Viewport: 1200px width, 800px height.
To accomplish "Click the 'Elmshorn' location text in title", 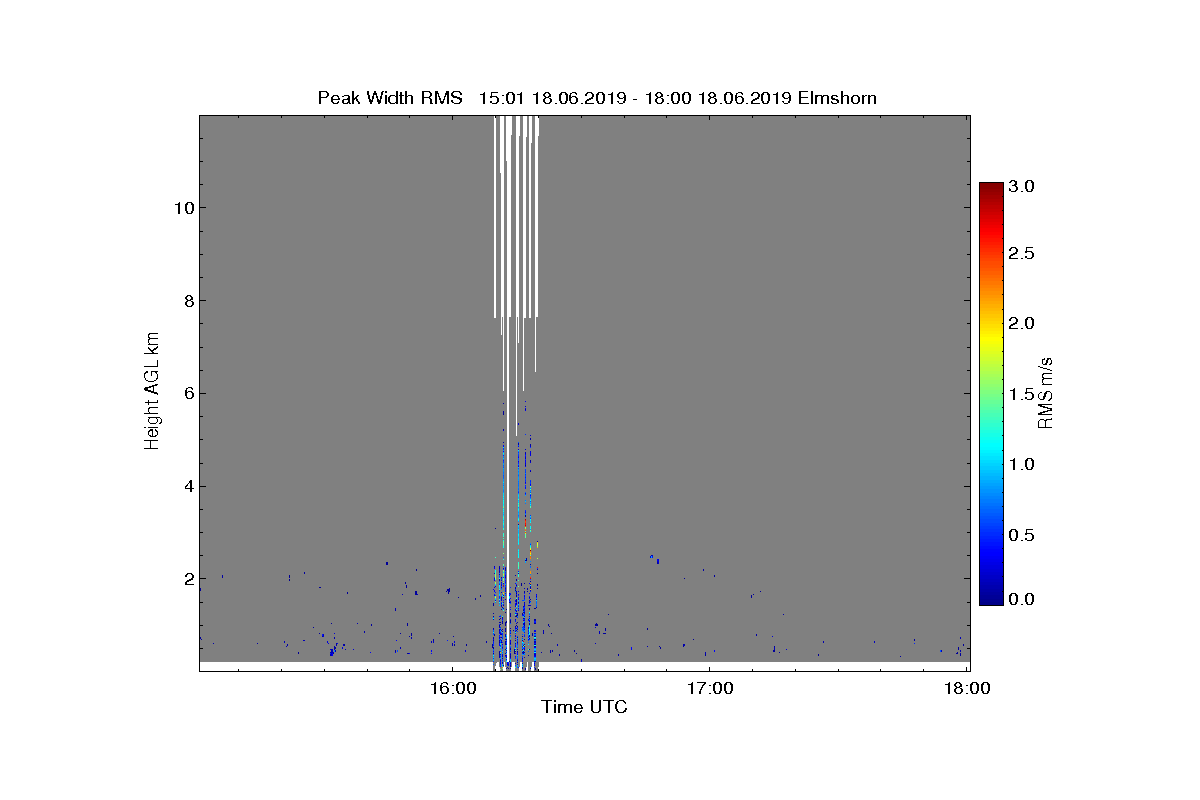I will [835, 98].
